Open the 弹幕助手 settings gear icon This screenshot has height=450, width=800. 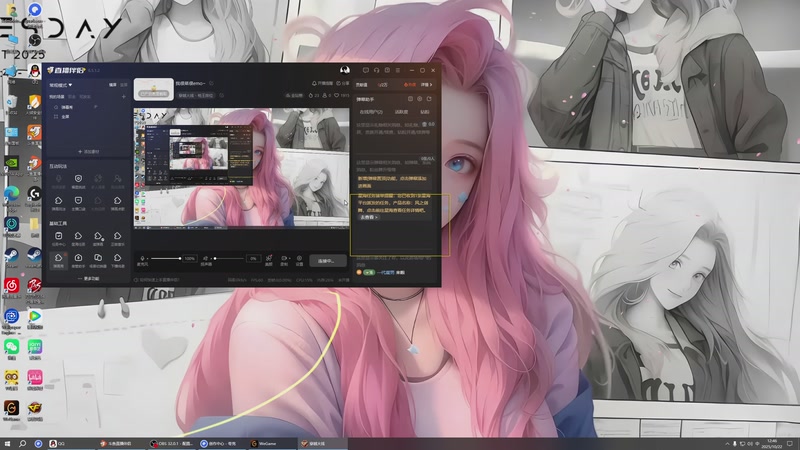point(419,99)
